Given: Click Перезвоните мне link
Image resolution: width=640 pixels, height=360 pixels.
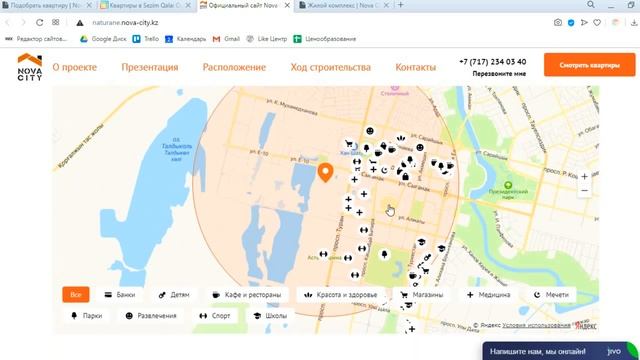Looking at the screenshot, I should 499,74.
